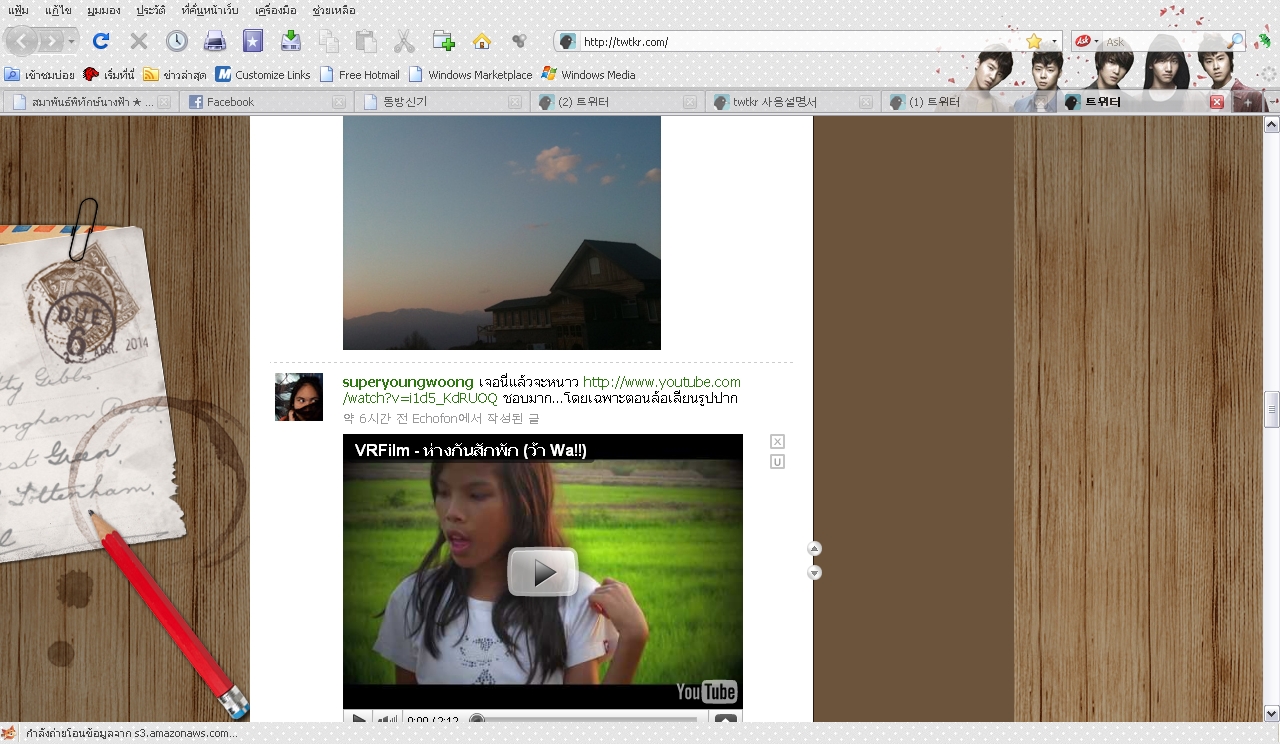This screenshot has width=1280, height=744.
Task: Open the bookmarks star book icon
Action: click(253, 41)
